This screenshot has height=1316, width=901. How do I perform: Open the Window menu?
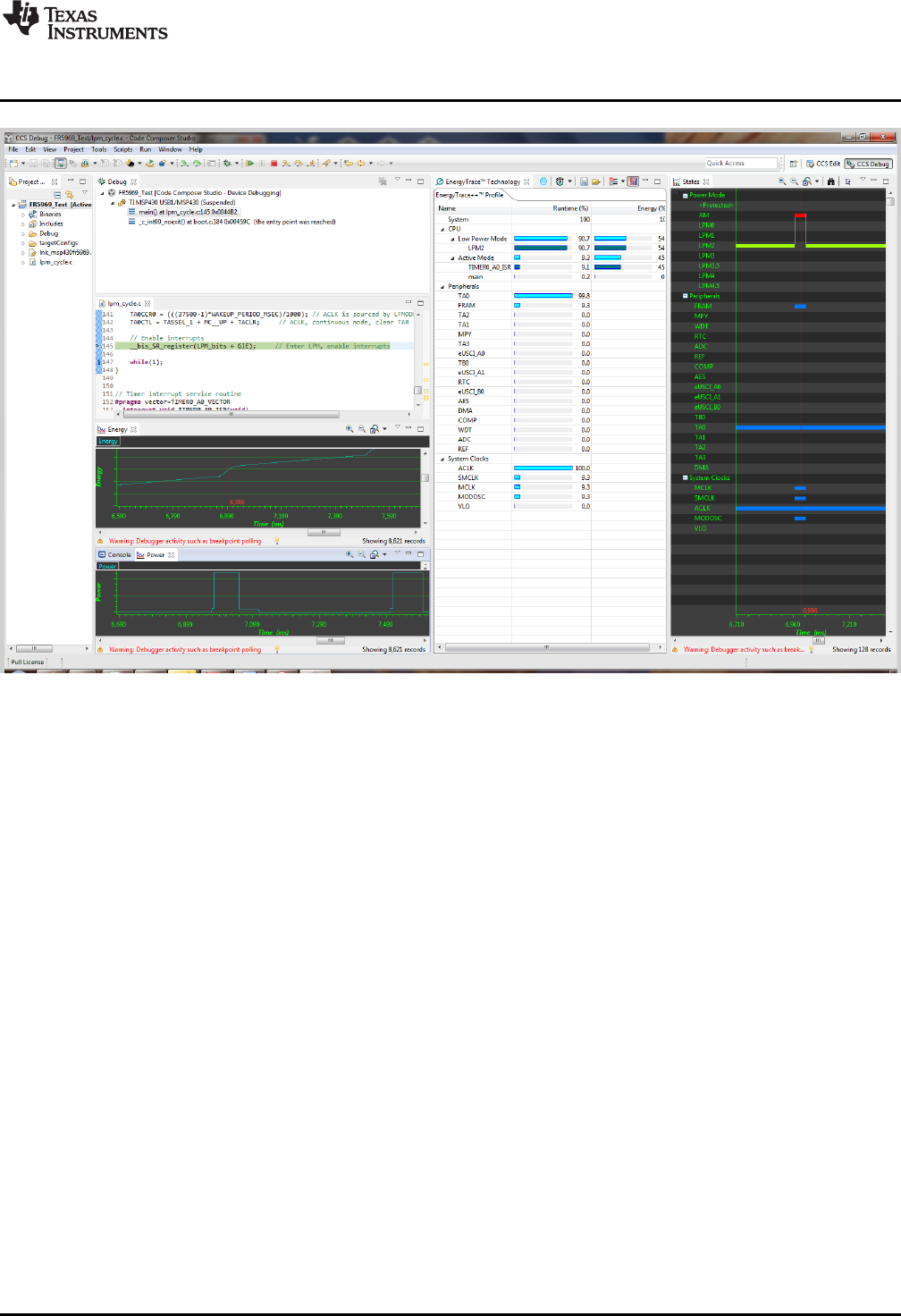pos(170,150)
